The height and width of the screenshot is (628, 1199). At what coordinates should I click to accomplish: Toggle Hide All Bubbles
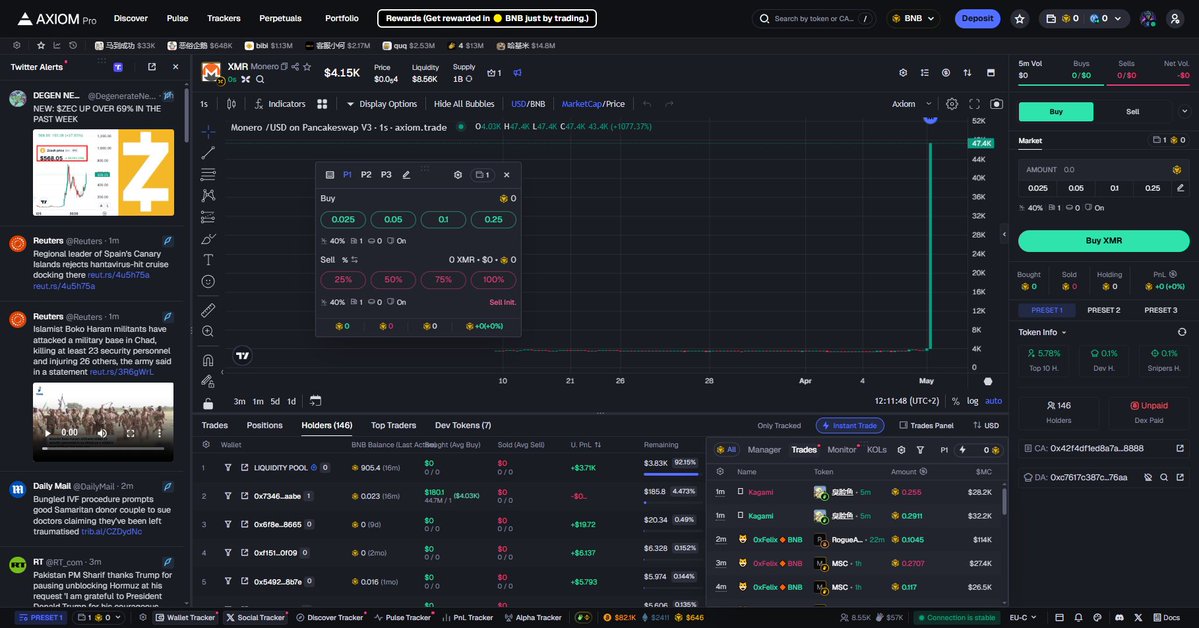click(x=464, y=104)
